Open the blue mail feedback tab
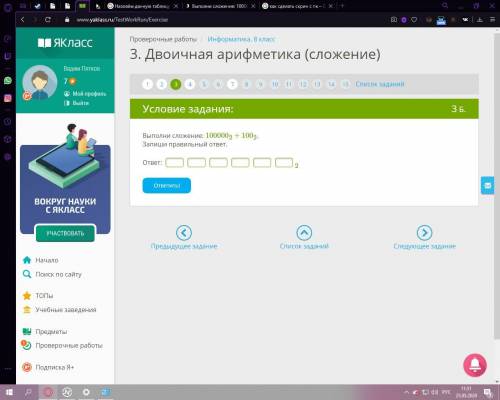 pyautogui.click(x=488, y=185)
